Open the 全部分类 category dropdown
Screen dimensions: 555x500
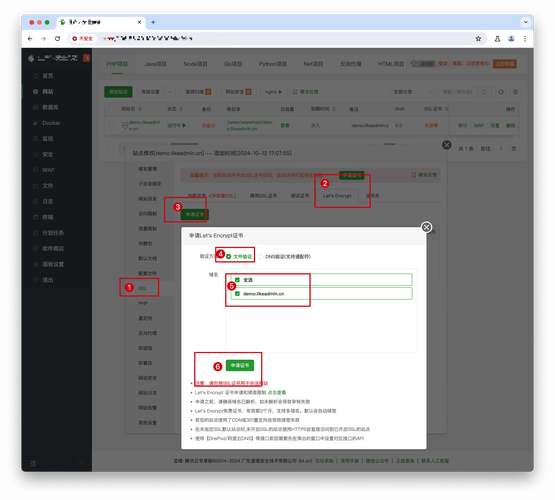click(x=412, y=92)
